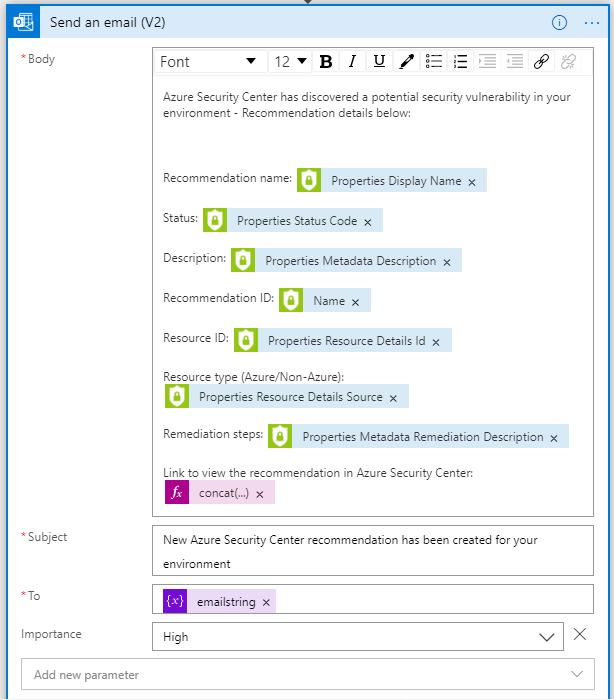Insert a bulleted list
The width and height of the screenshot is (614, 700).
pyautogui.click(x=434, y=61)
